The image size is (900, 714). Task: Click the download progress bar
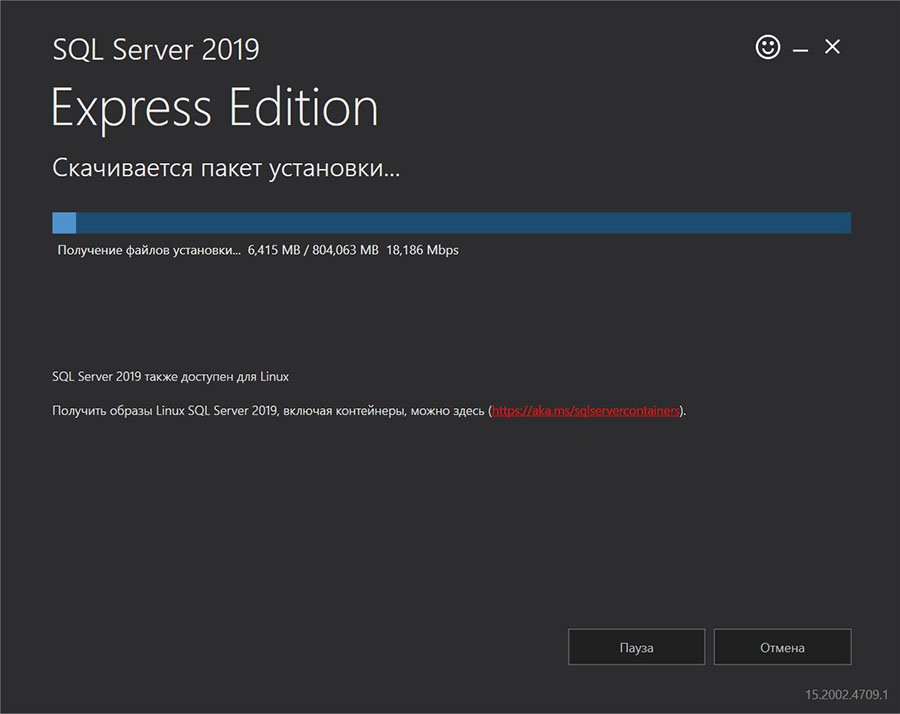click(x=451, y=223)
